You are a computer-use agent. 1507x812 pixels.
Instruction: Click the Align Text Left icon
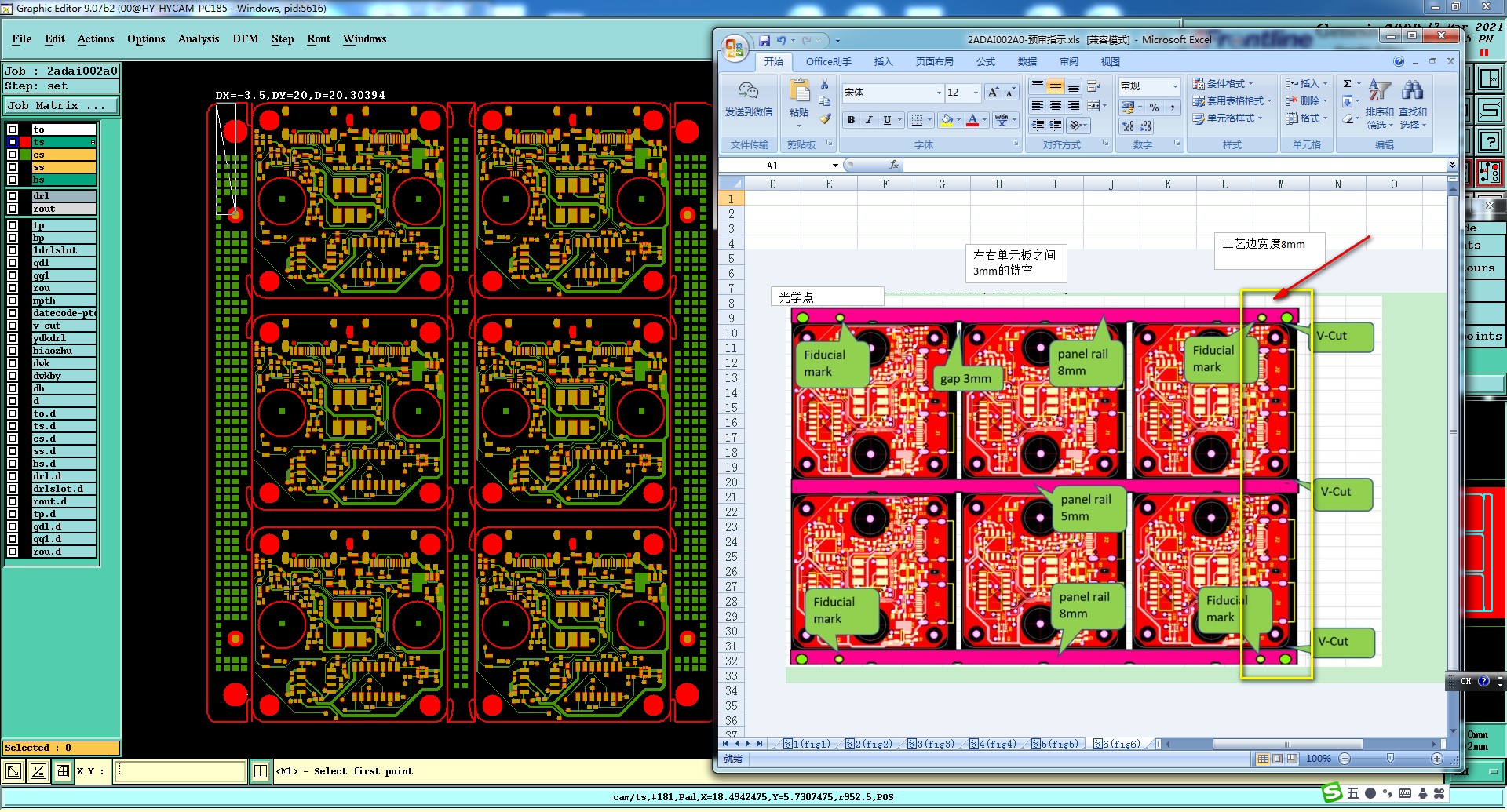pos(1038,105)
